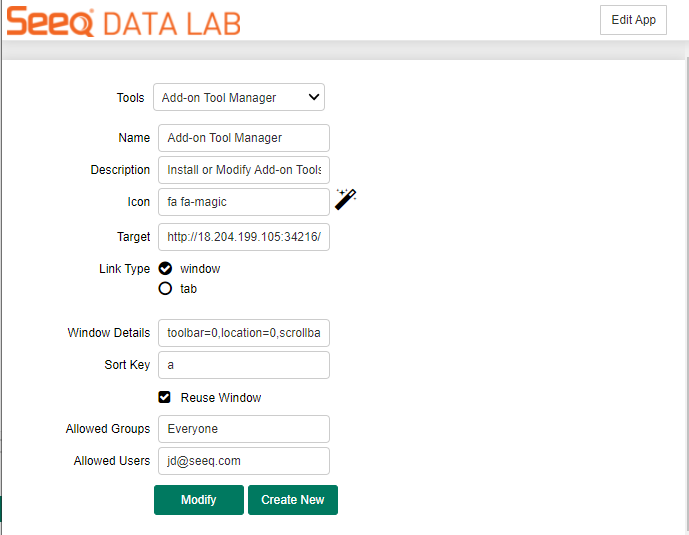Screen dimensions: 689x535
Task: Click the Allowed Groups field
Action: (x=243, y=429)
